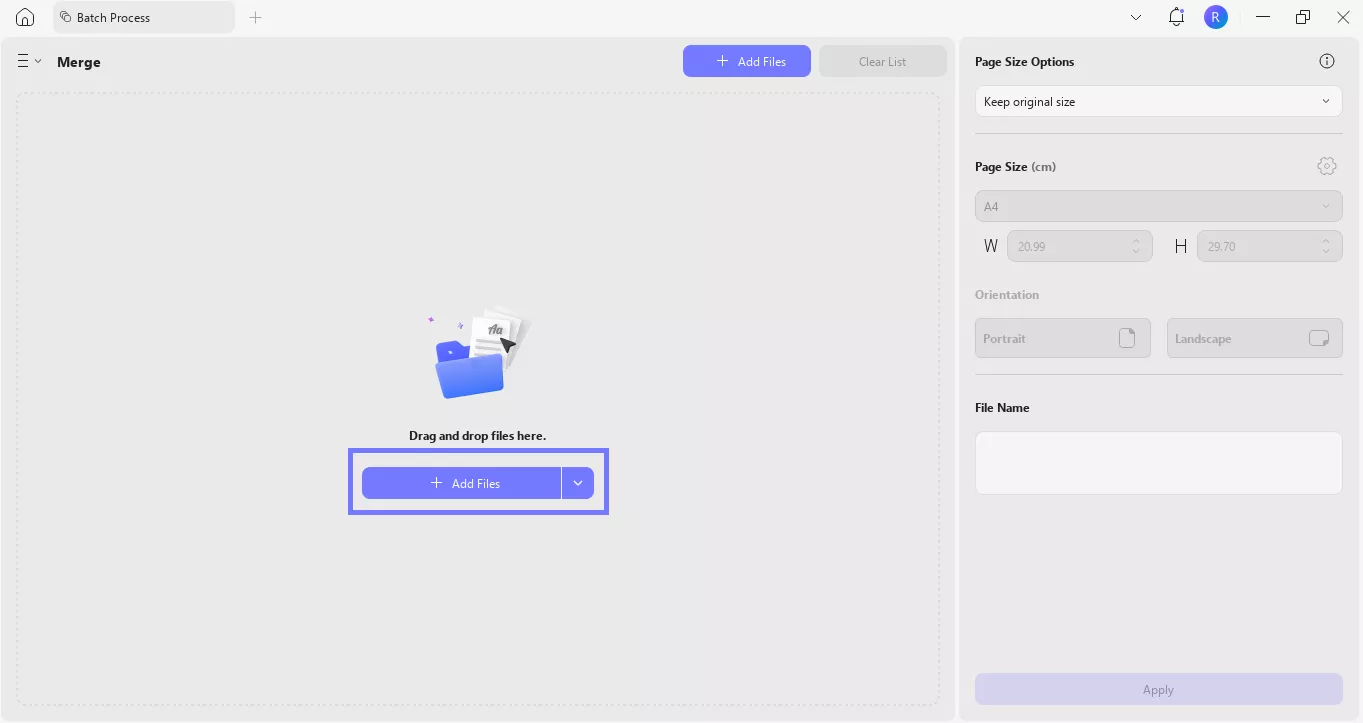Expand the title bar chevron dropdown
The width and height of the screenshot is (1363, 723).
coord(1136,17)
